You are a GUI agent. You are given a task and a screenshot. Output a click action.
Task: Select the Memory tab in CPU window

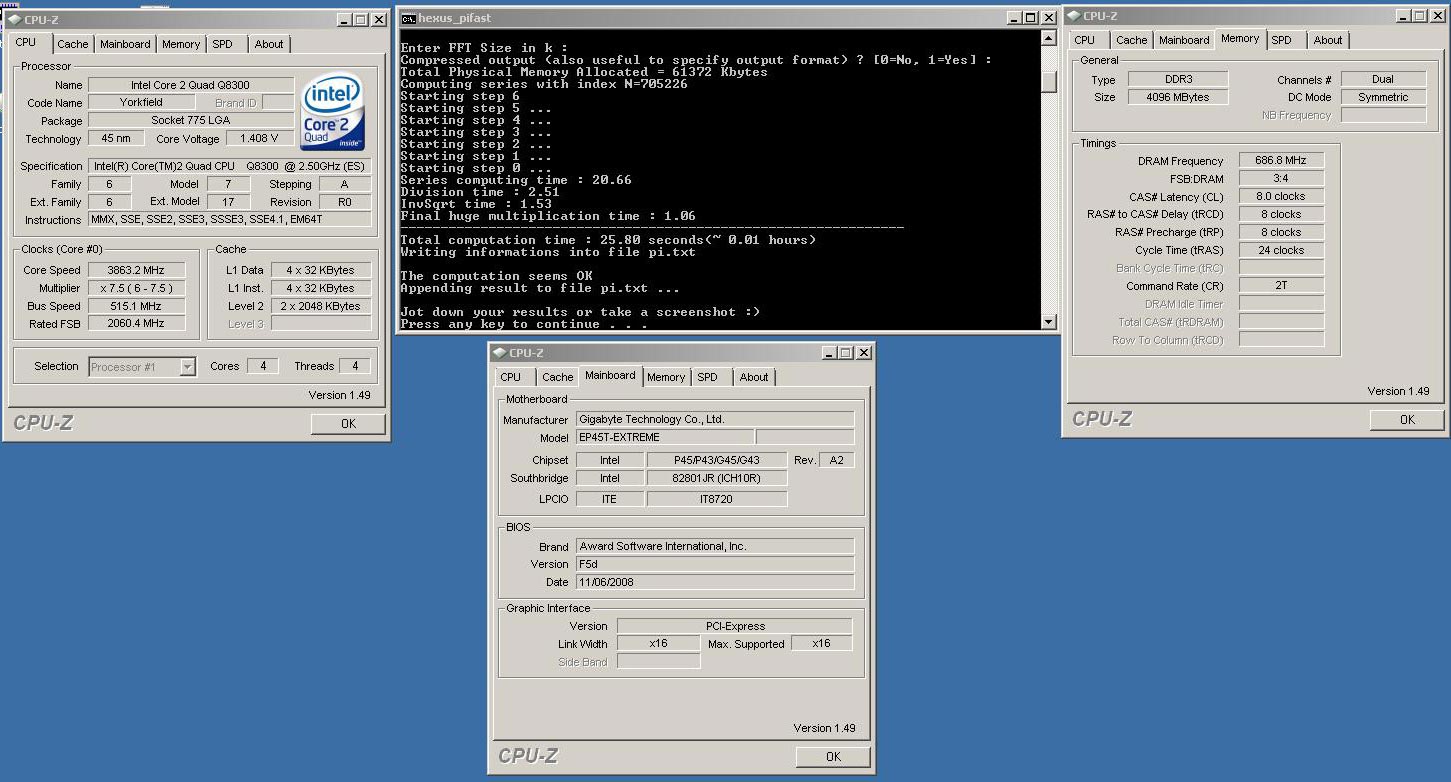pyautogui.click(x=181, y=44)
